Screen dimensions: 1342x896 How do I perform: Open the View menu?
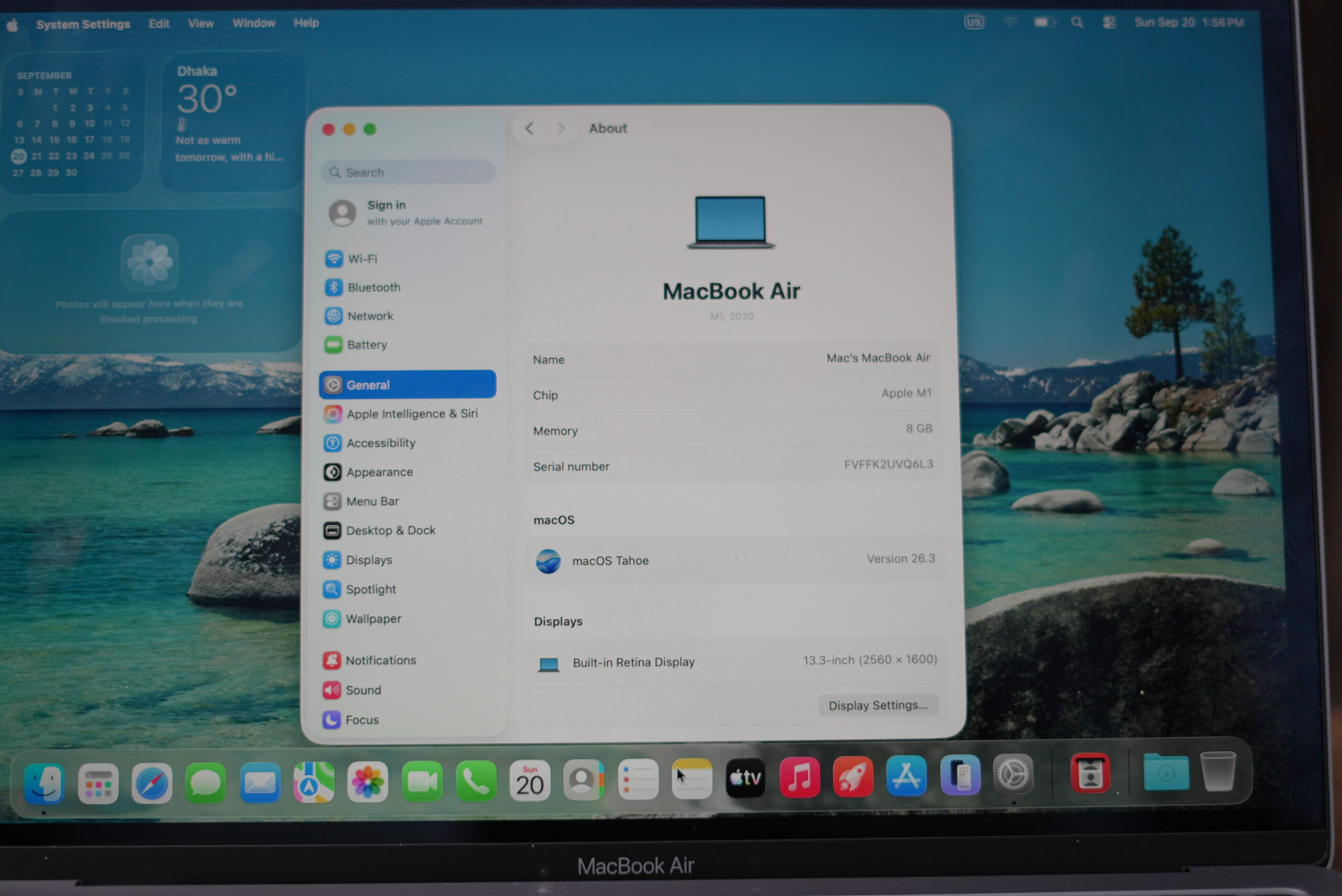coord(201,24)
